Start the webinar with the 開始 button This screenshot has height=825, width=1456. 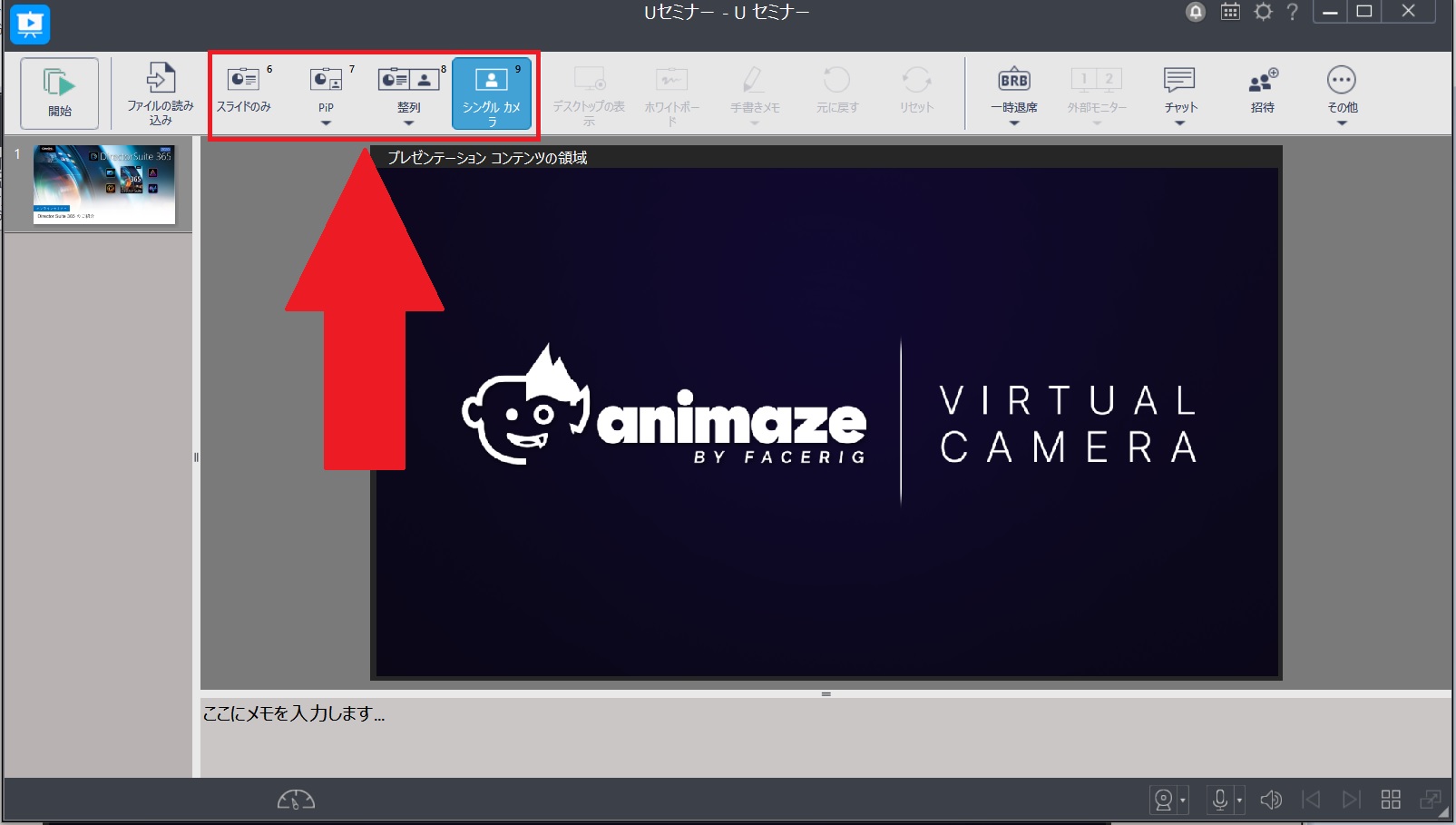coord(60,93)
